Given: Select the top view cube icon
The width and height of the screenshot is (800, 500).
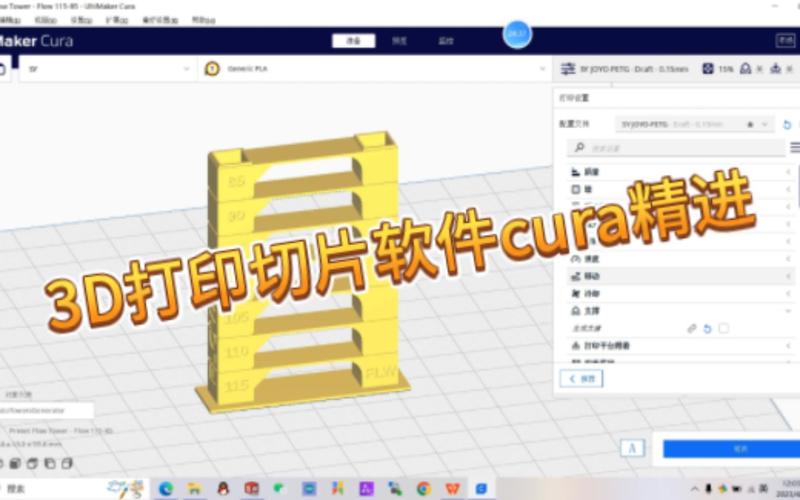Looking at the screenshot, I should coord(32,463).
